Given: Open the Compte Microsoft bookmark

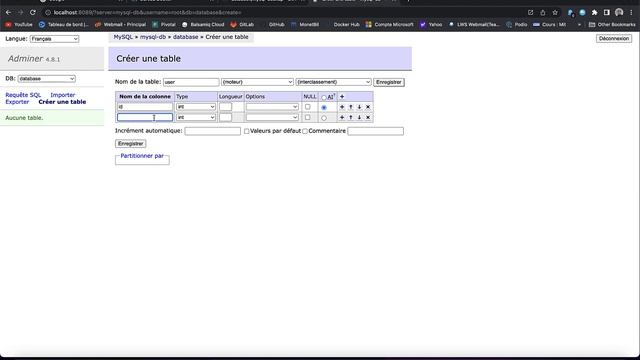Looking at the screenshot, I should point(389,24).
